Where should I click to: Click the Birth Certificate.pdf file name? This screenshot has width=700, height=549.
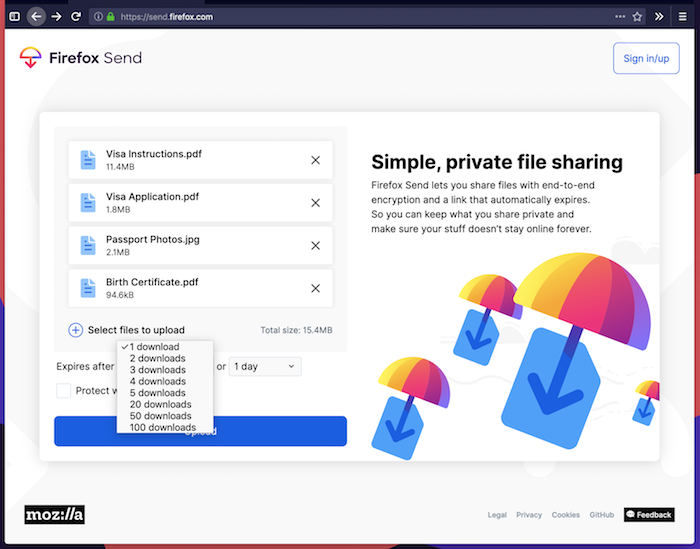click(x=152, y=282)
